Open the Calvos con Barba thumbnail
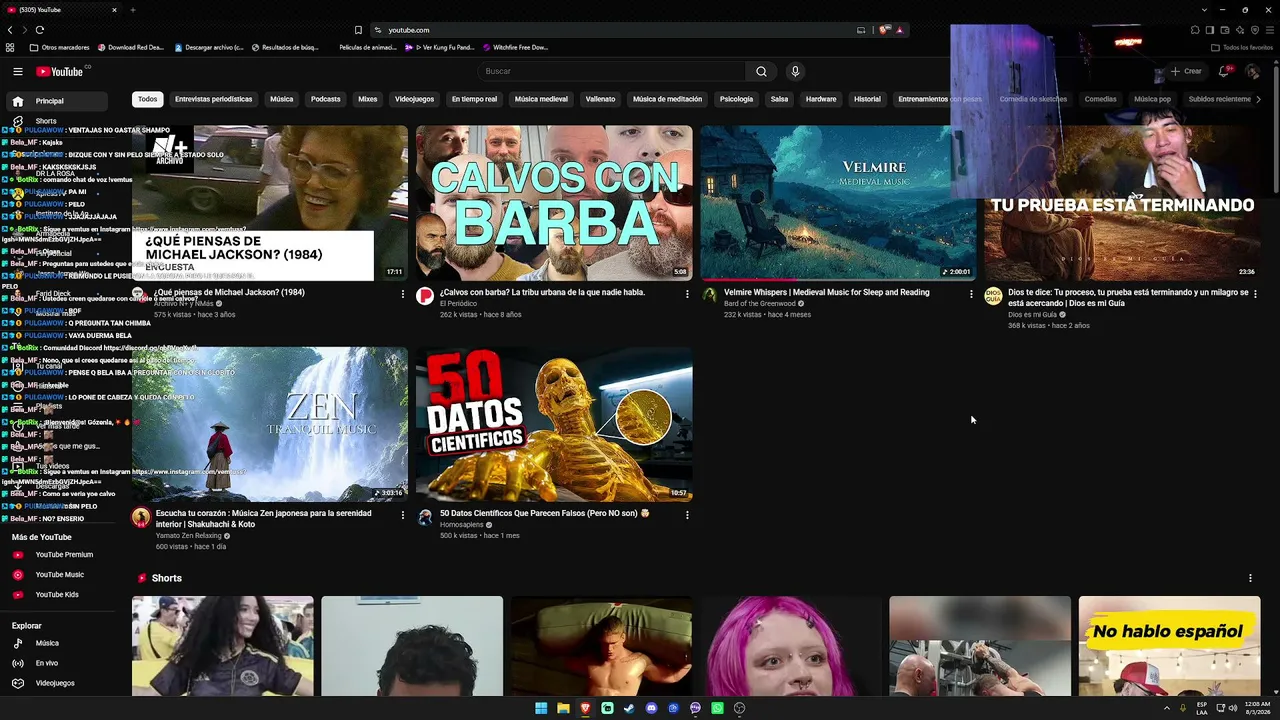Viewport: 1280px width, 720px height. coord(554,203)
